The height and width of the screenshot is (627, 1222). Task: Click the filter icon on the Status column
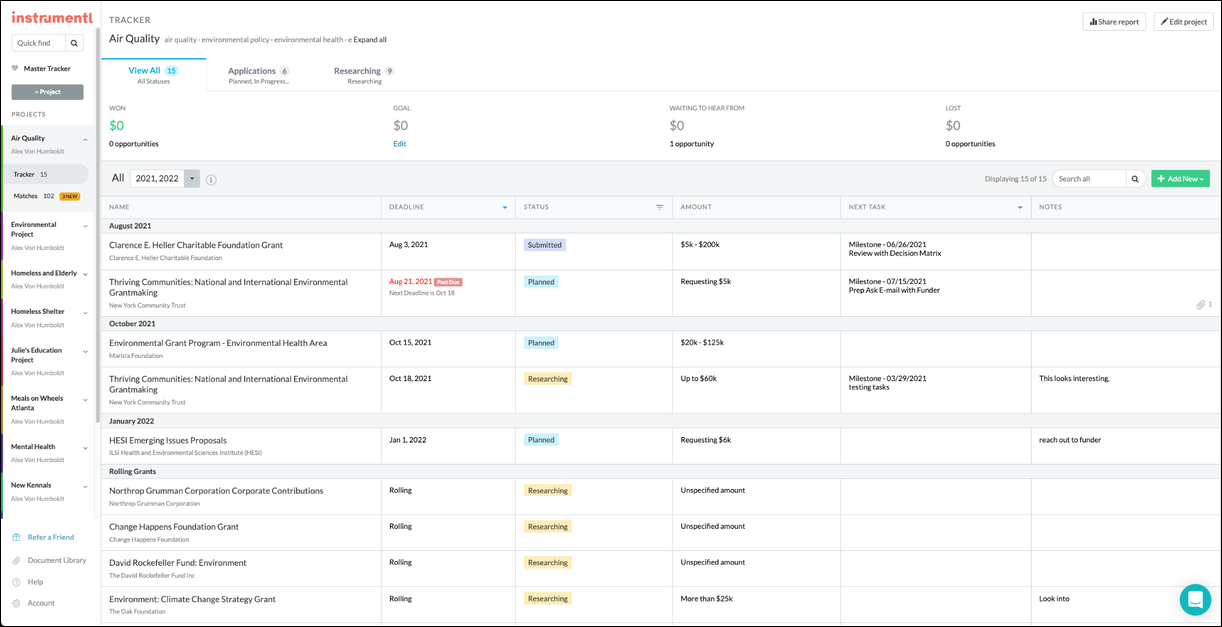pyautogui.click(x=658, y=206)
